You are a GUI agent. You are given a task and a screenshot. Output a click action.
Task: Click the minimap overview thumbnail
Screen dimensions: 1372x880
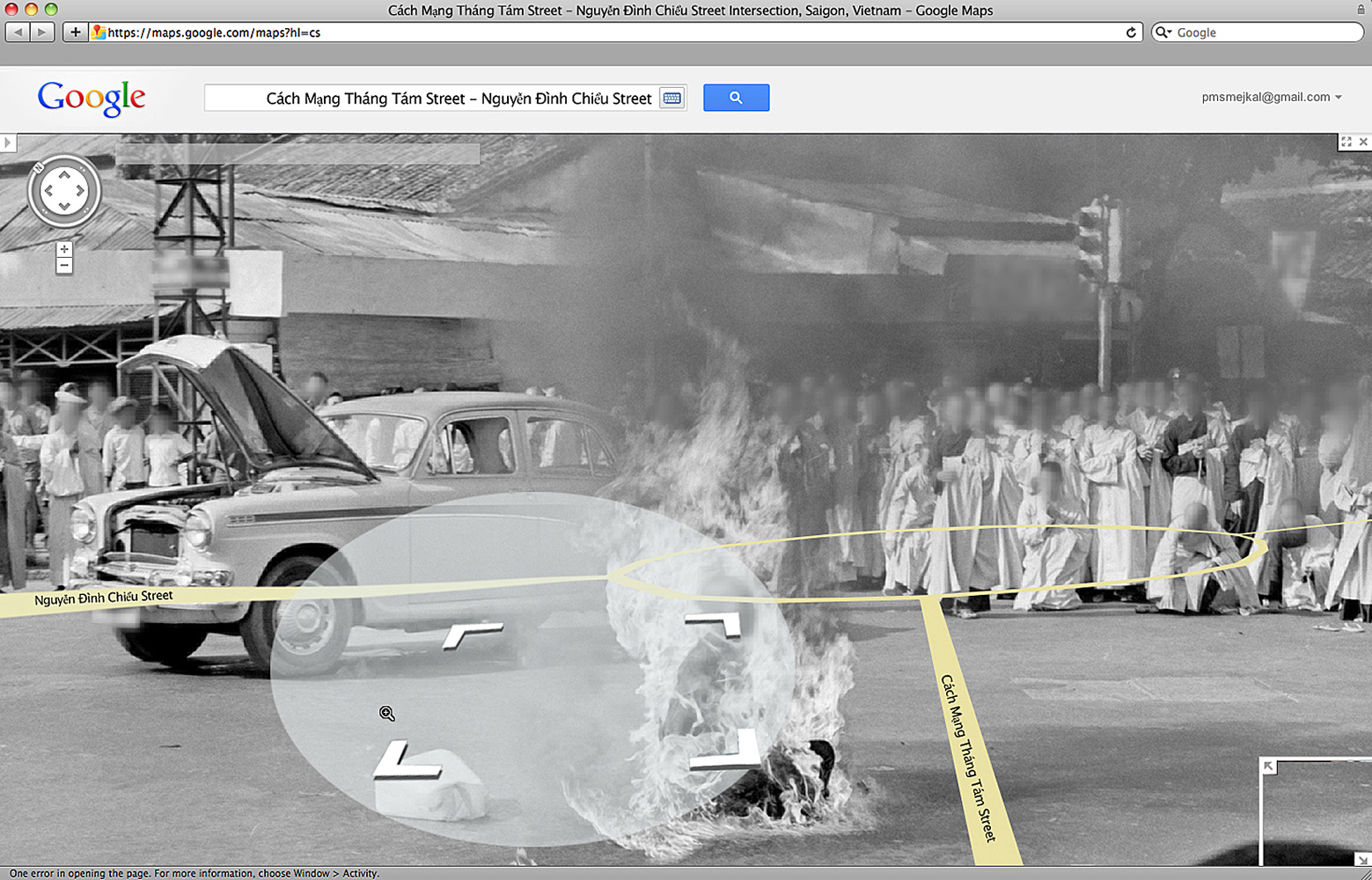coord(1317,811)
